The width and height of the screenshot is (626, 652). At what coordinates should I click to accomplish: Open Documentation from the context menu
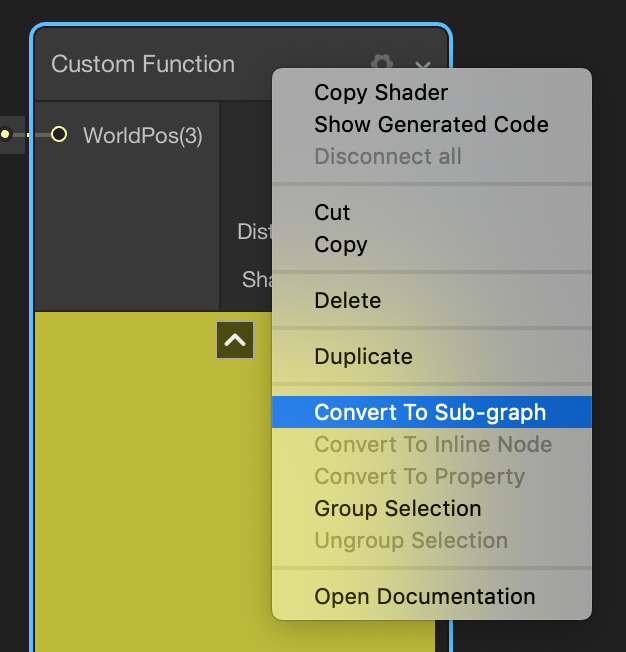(431, 596)
